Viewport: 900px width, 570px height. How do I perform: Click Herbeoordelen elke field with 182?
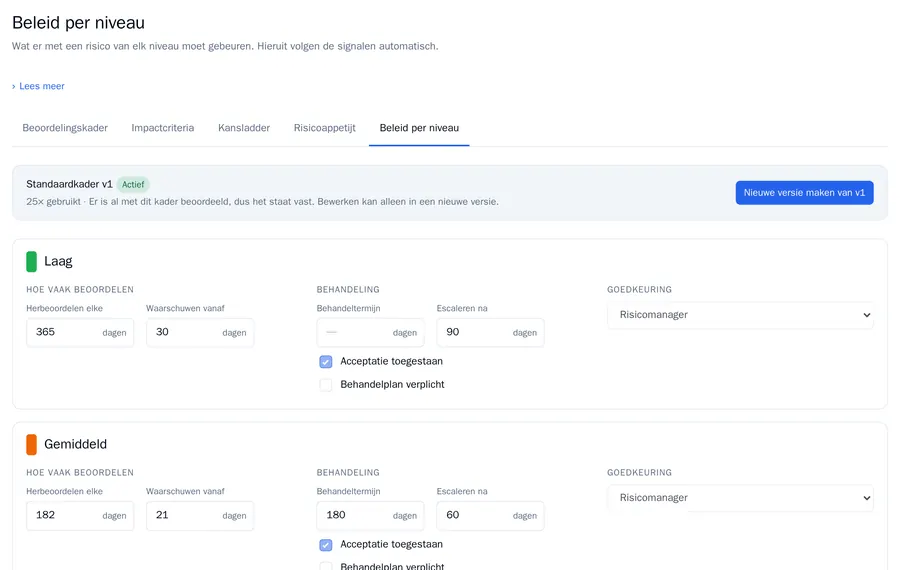point(80,515)
